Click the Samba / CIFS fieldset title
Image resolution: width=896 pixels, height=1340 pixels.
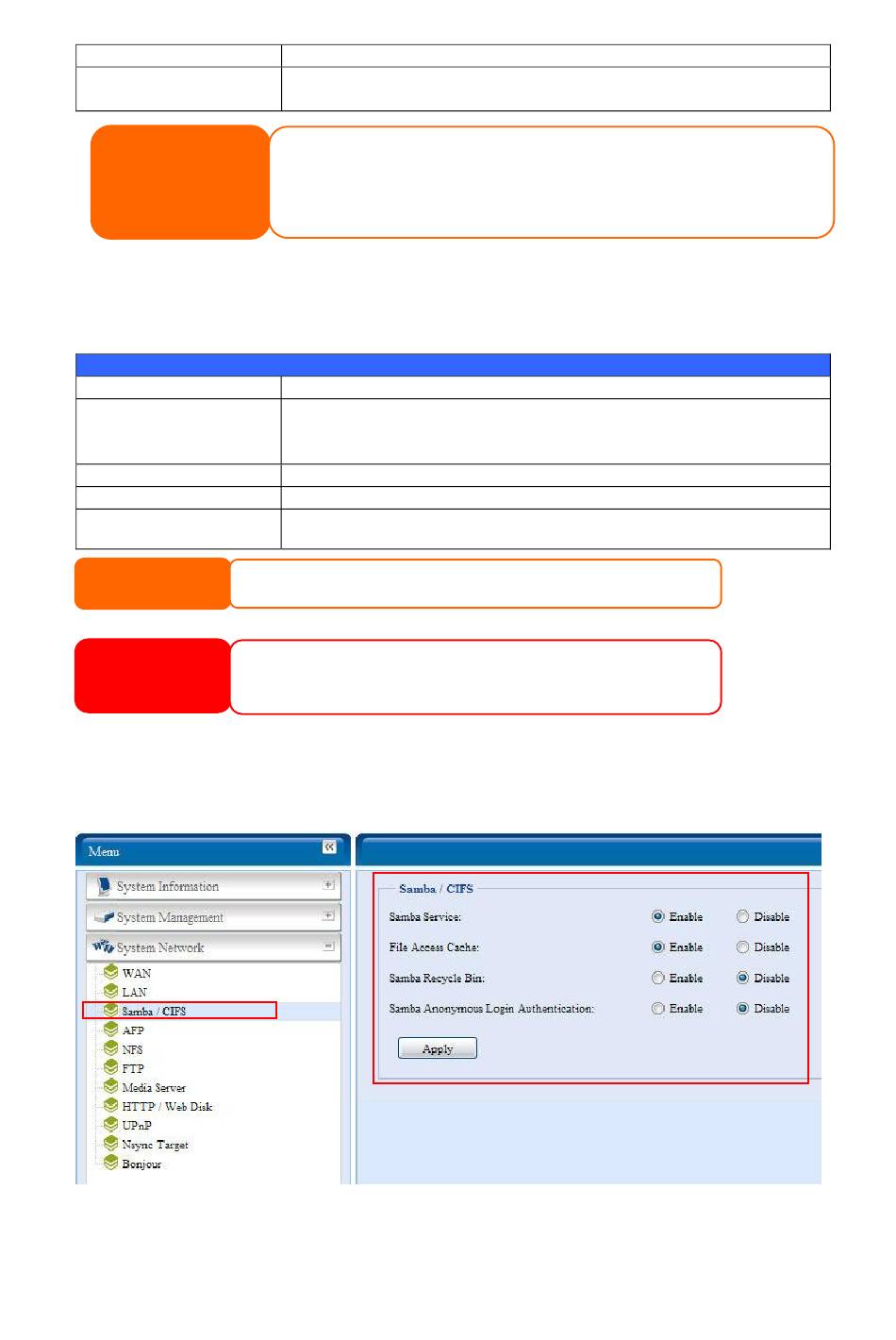(x=436, y=888)
